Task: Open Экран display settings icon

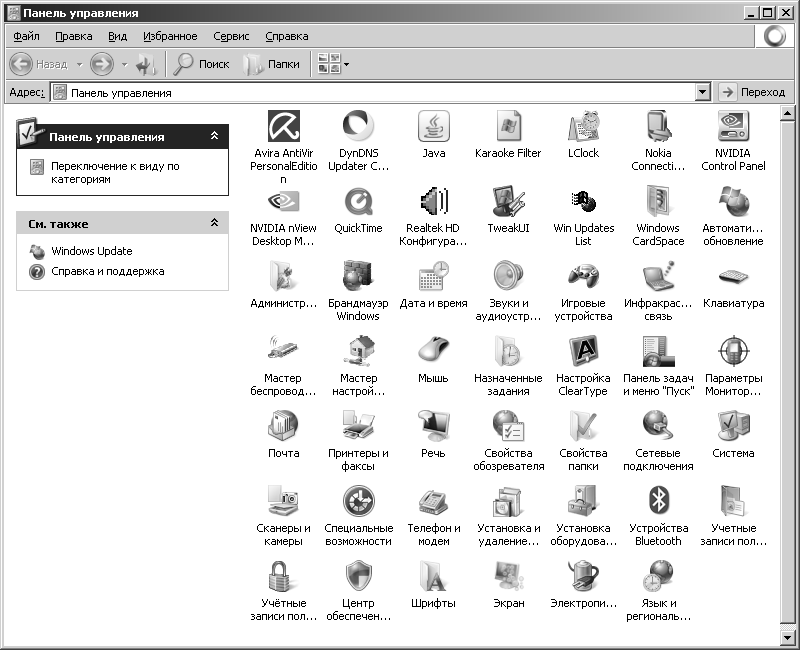Action: (x=508, y=576)
